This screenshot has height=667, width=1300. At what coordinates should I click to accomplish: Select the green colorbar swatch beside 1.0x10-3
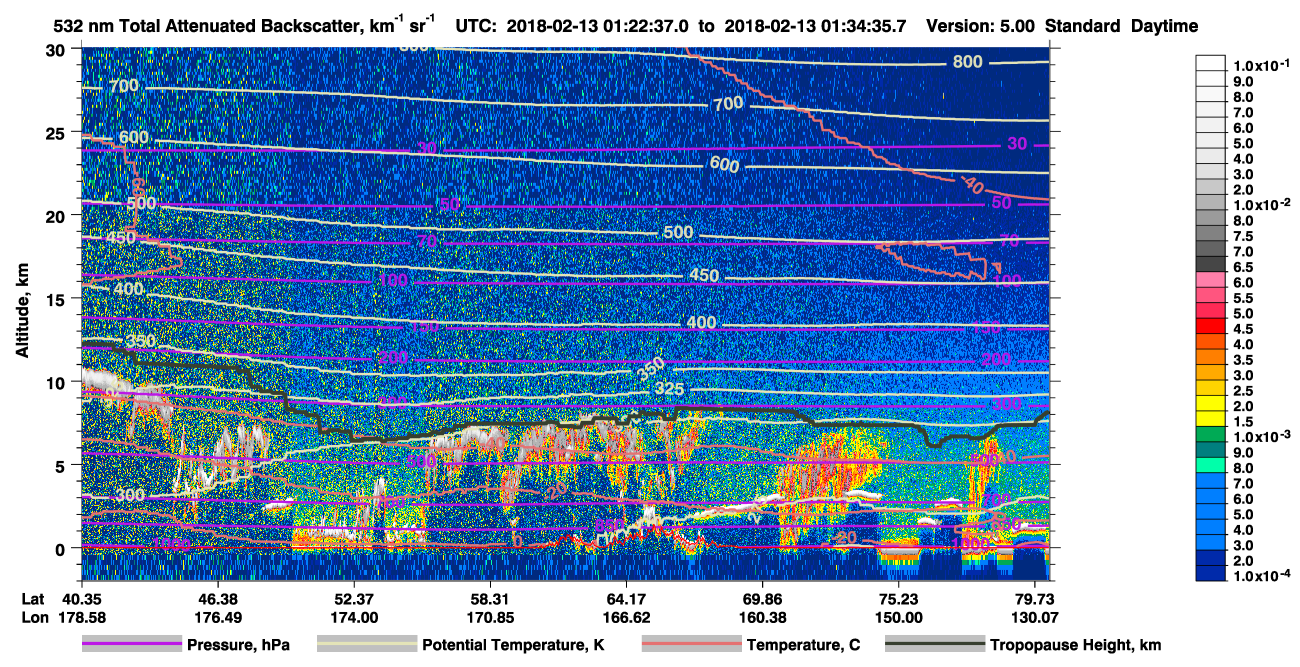click(x=1211, y=435)
